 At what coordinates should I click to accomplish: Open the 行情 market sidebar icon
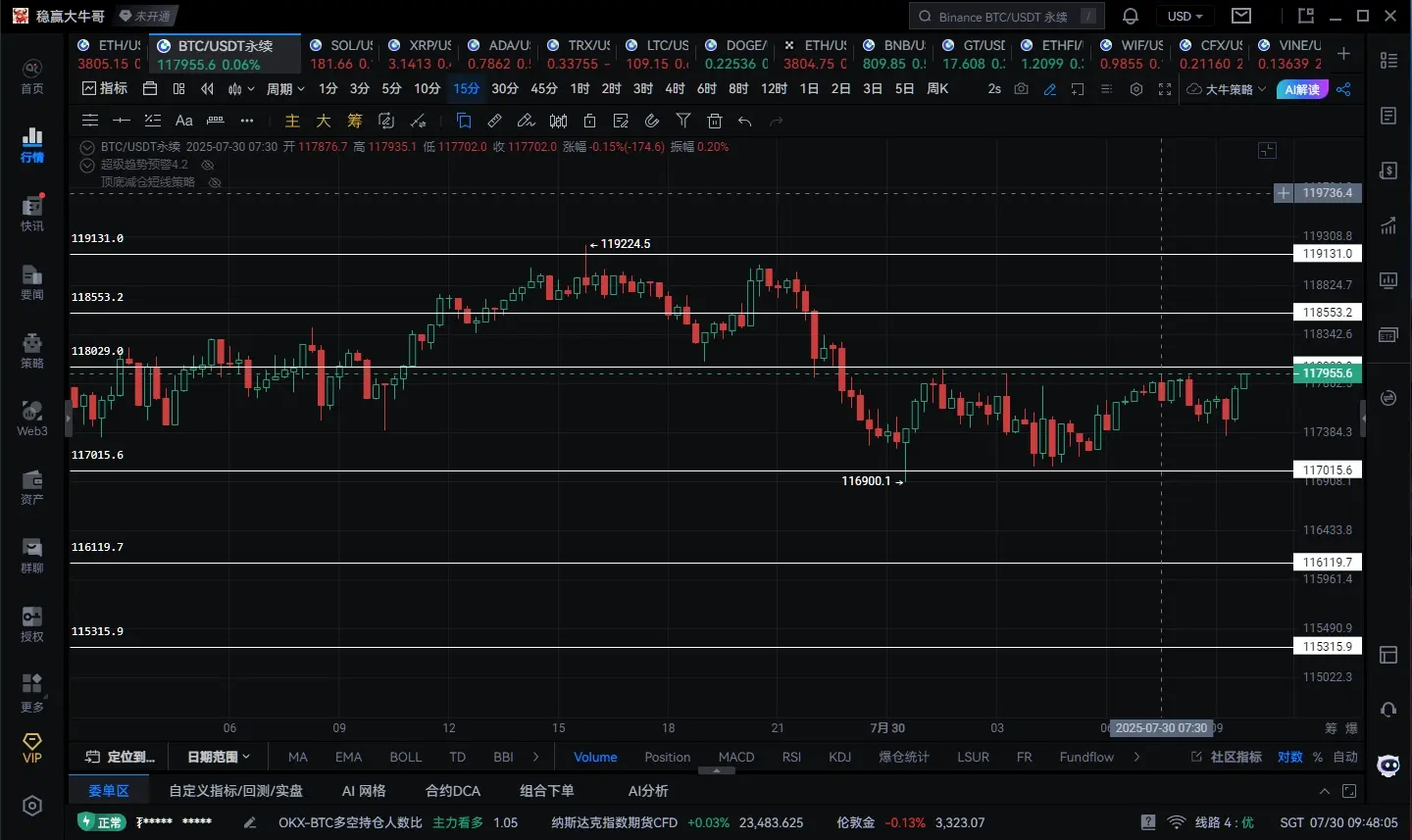coord(32,145)
